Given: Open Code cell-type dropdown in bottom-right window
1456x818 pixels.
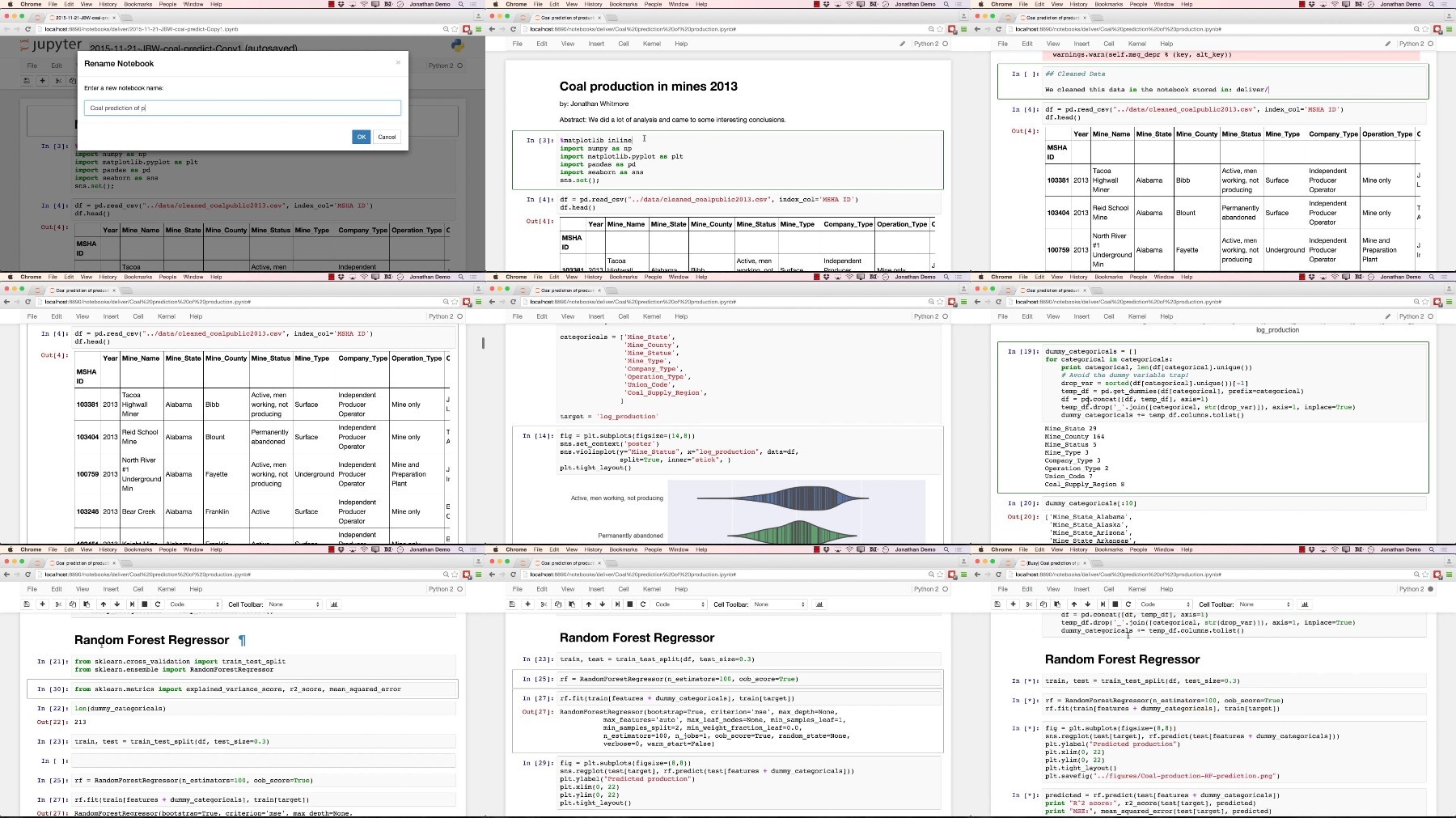Looking at the screenshot, I should 1165,604.
